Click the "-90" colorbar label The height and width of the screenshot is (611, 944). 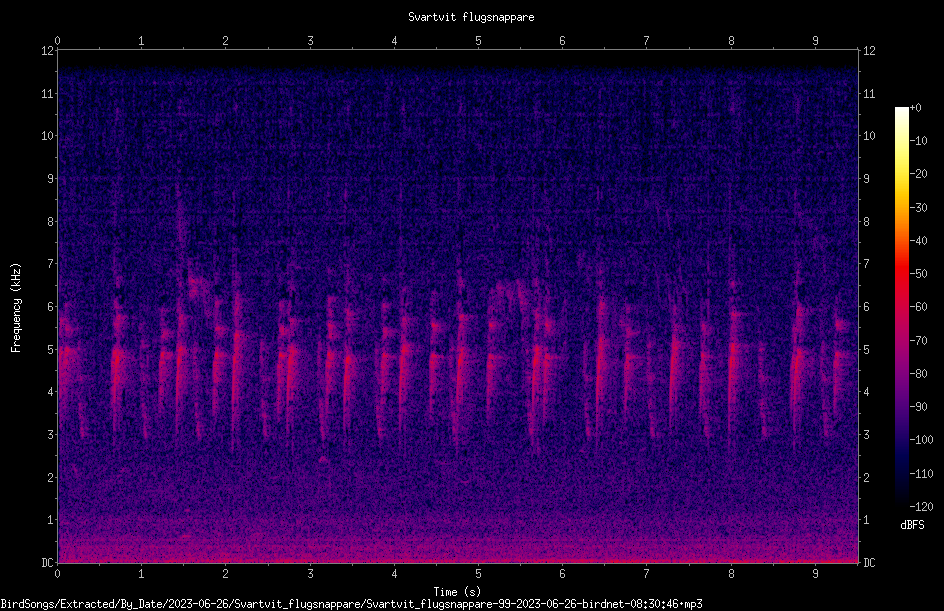point(918,407)
